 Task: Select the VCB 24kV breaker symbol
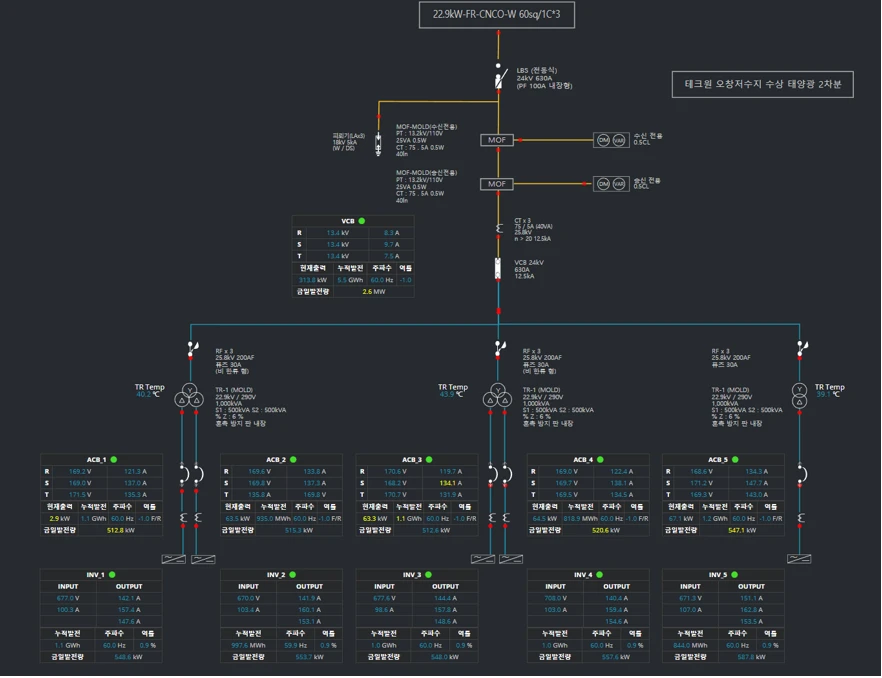498,269
